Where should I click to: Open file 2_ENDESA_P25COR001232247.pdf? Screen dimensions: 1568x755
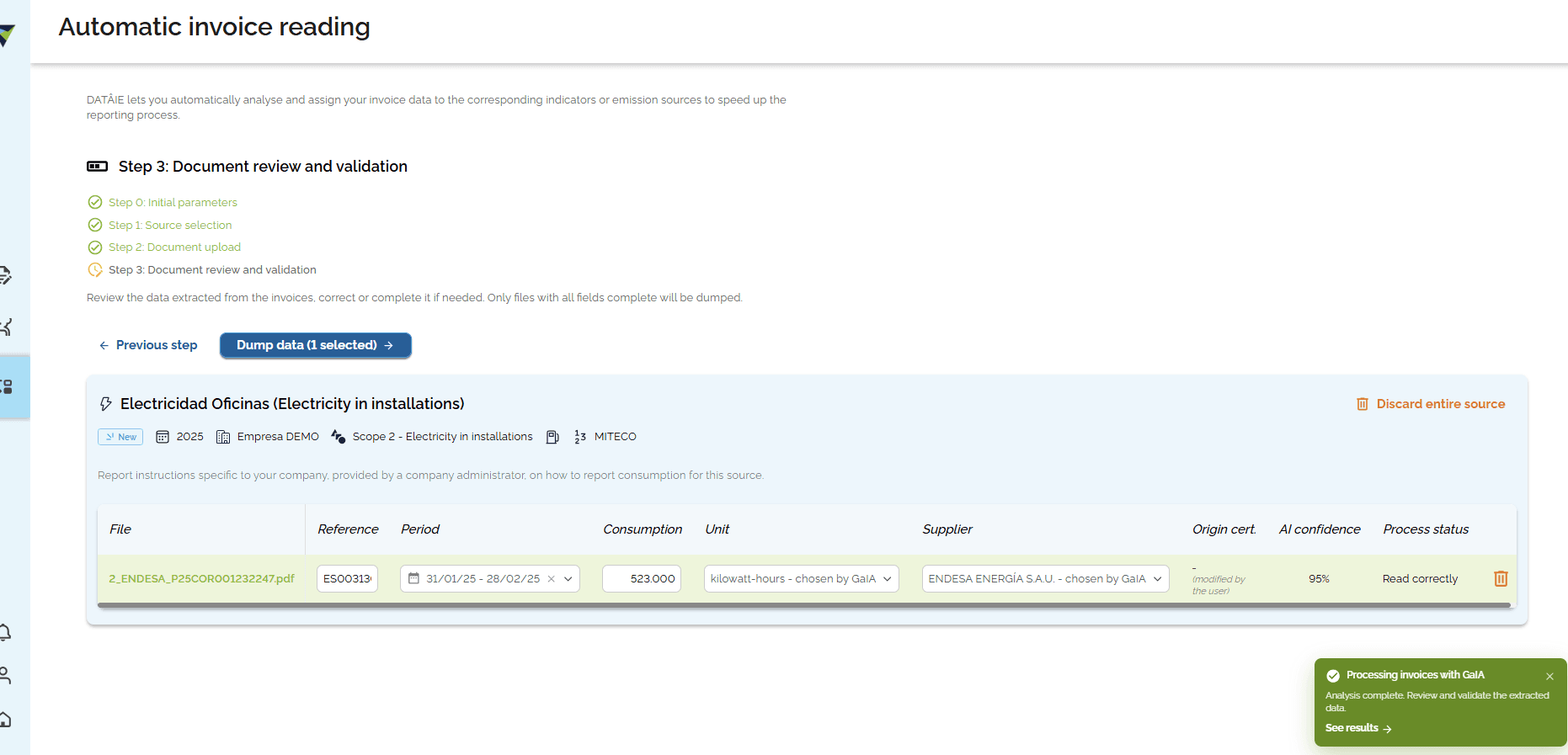coord(201,579)
